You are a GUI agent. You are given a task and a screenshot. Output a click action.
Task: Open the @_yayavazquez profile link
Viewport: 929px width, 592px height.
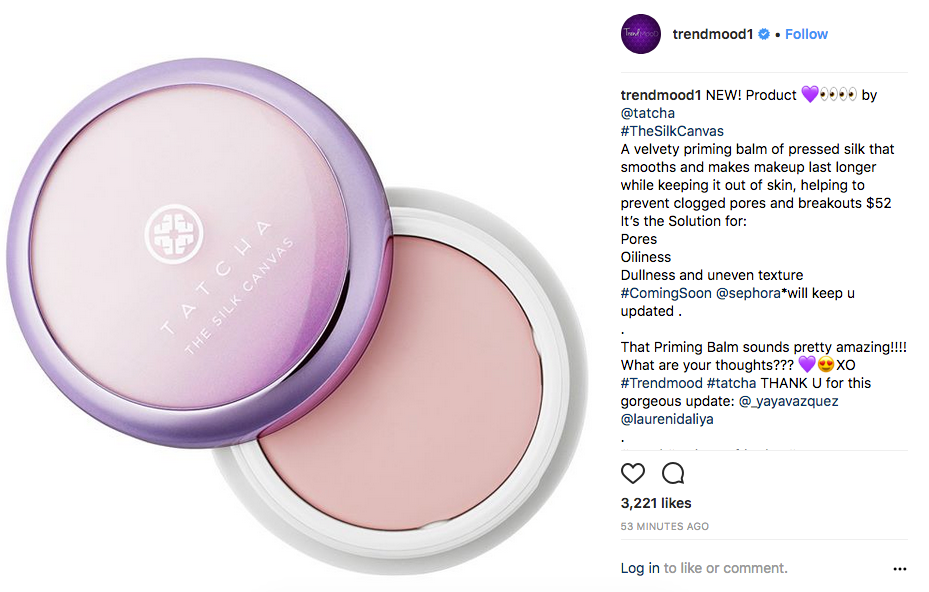pyautogui.click(x=789, y=401)
